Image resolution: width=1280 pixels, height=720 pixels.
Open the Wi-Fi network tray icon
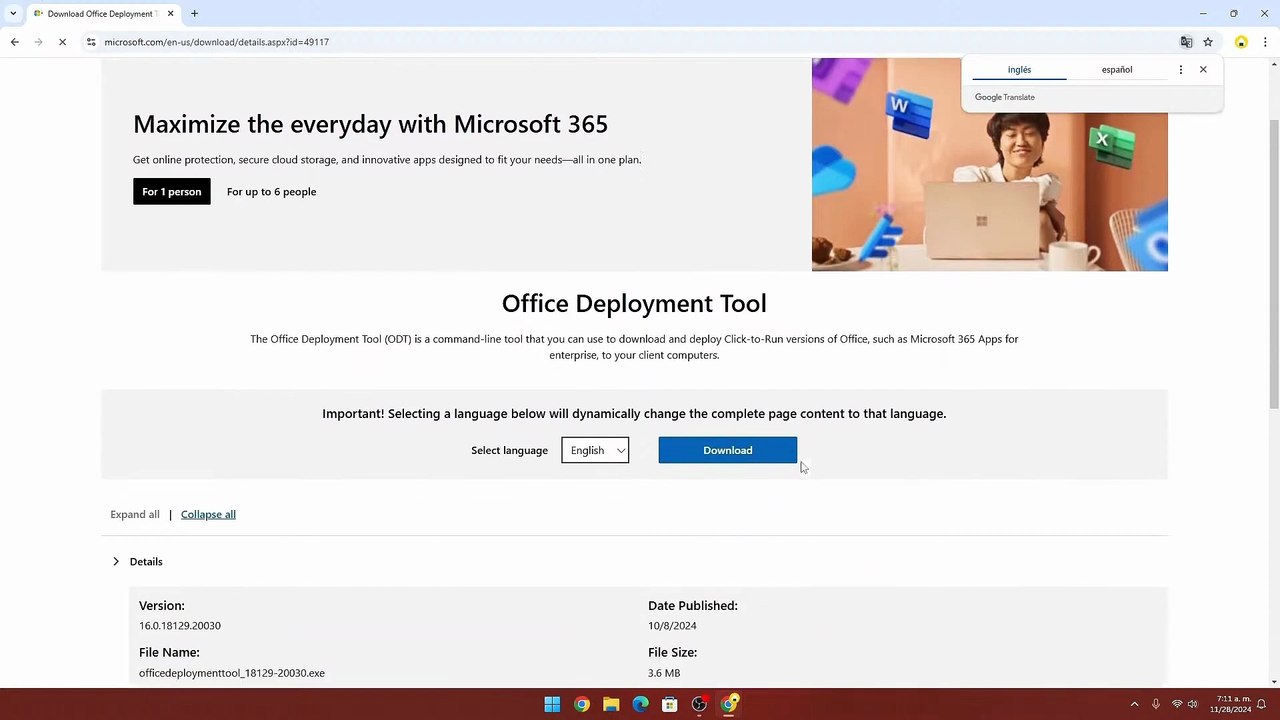1177,705
